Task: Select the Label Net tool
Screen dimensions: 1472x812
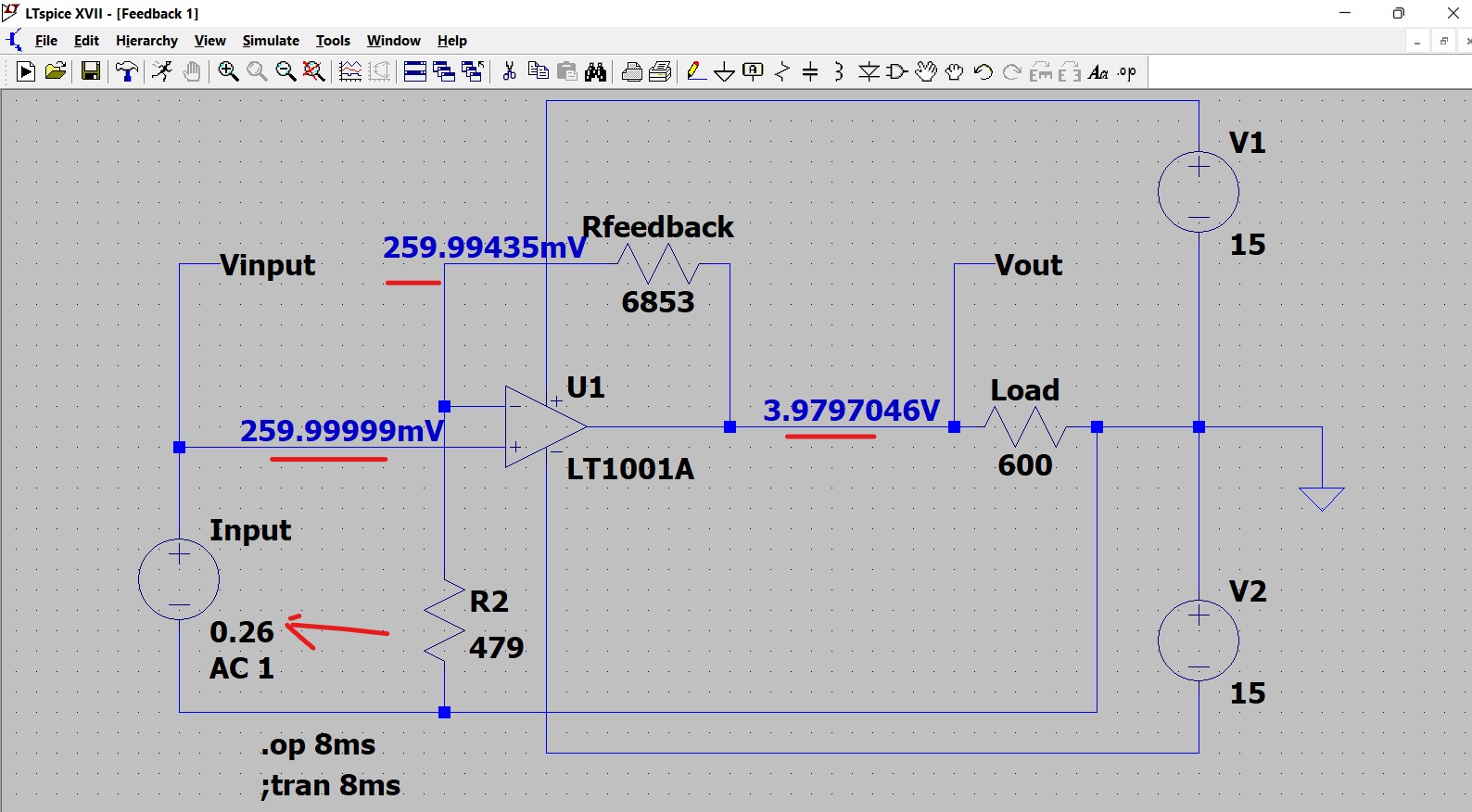Action: point(754,72)
